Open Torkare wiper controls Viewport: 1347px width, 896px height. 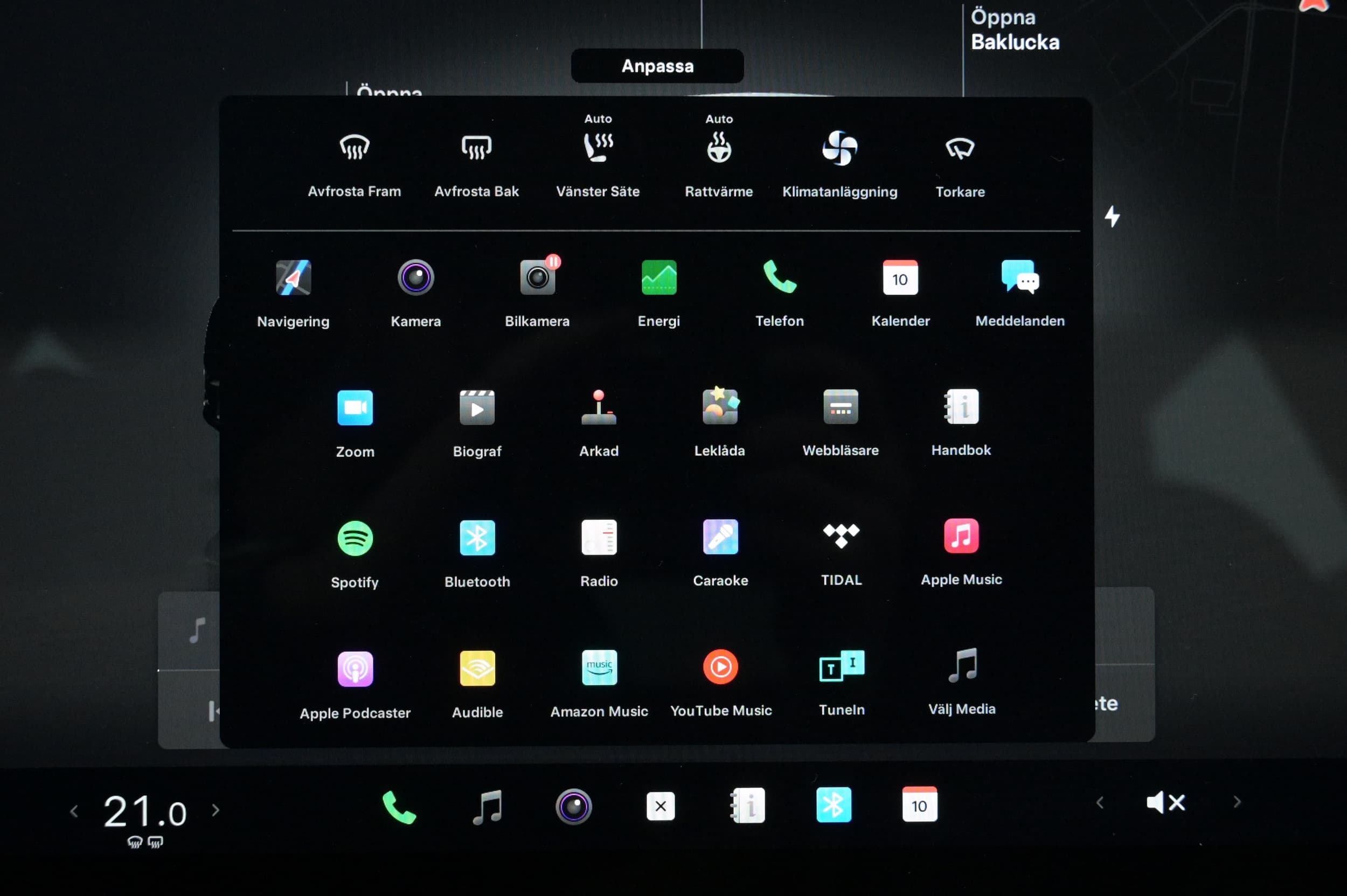(960, 148)
